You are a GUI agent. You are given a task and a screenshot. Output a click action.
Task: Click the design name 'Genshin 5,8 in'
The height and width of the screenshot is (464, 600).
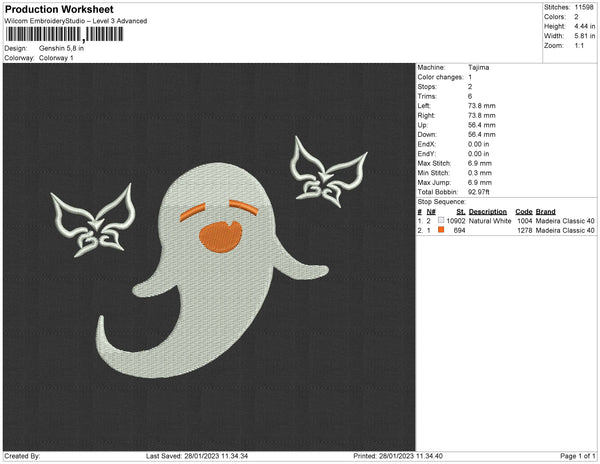[61, 49]
